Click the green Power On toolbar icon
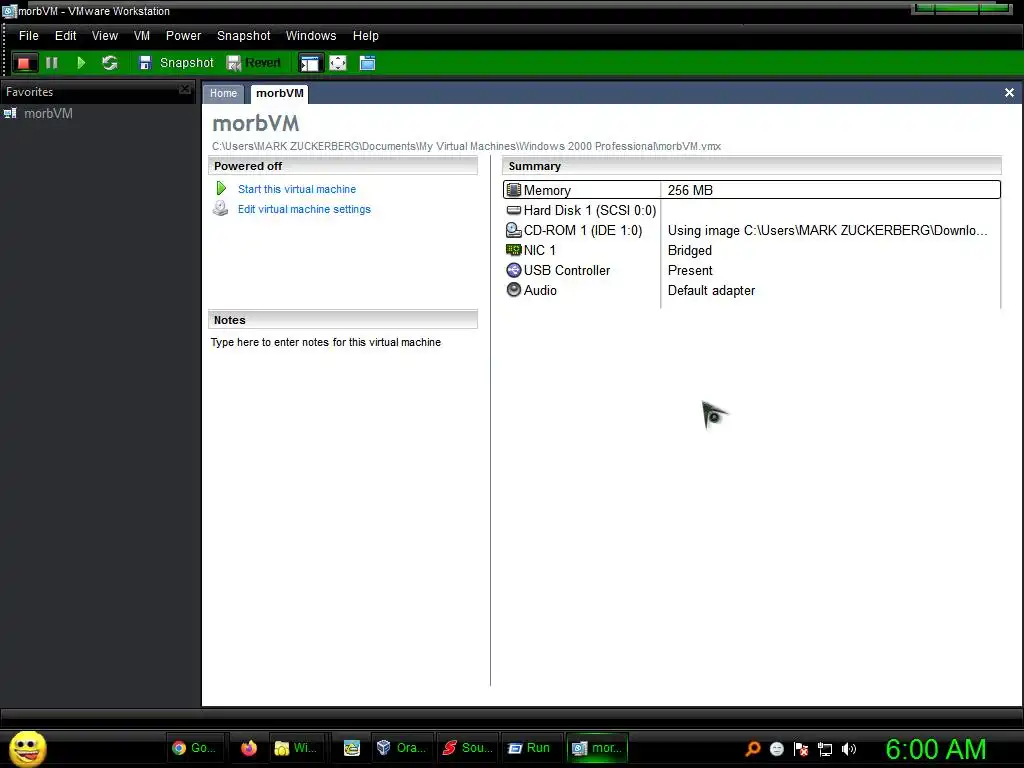Viewport: 1024px width, 768px height. point(81,63)
